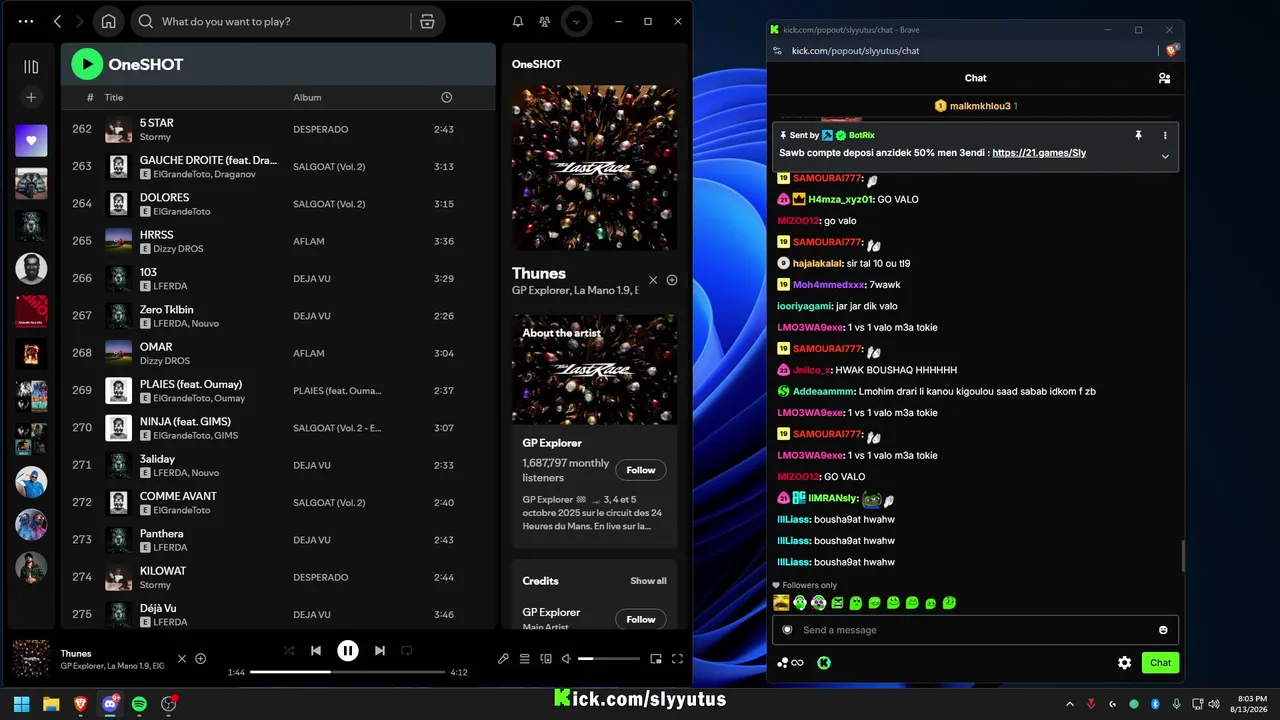1280x720 pixels.
Task: Follow GP Explorer in the About the artist card
Action: coord(641,470)
